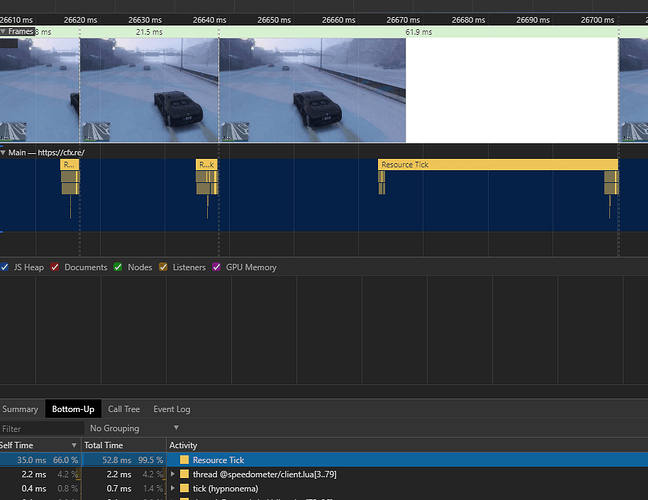Click the Filter input field
648x500 pixels.
[x=42, y=429]
